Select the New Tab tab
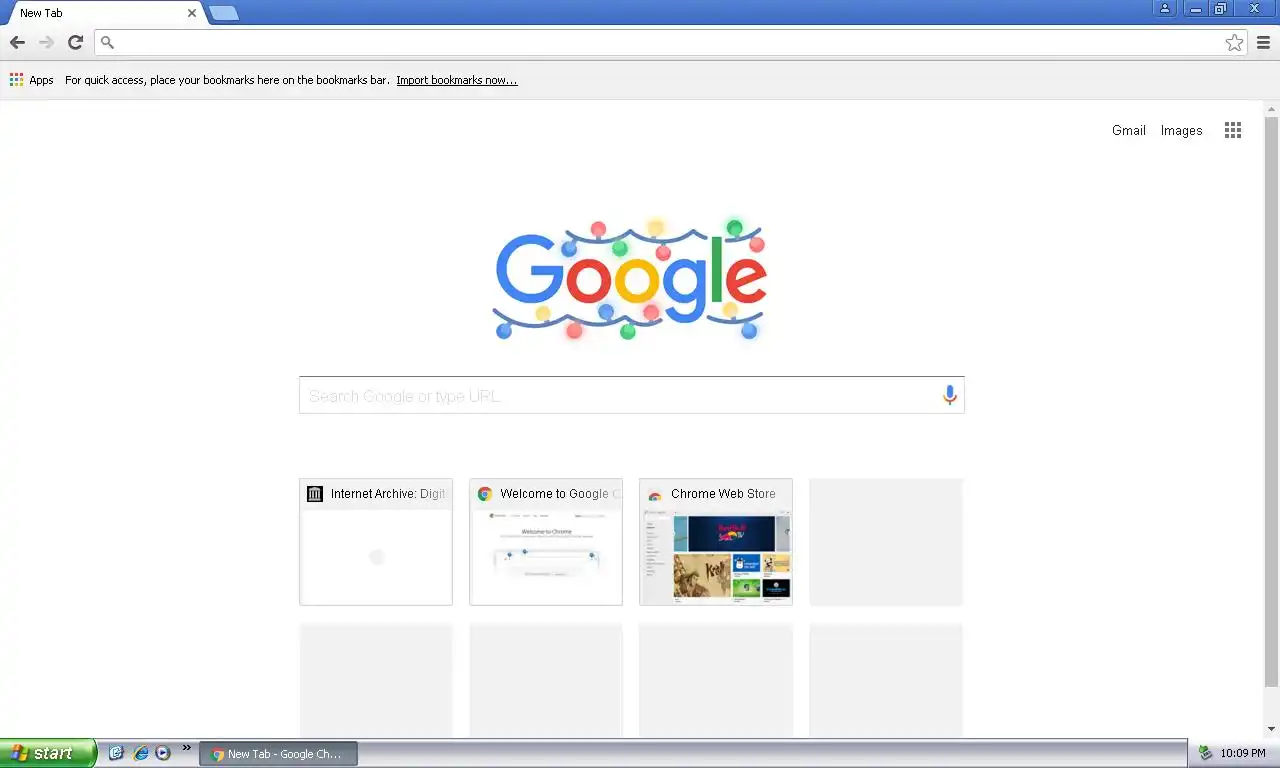1280x768 pixels. click(x=104, y=13)
